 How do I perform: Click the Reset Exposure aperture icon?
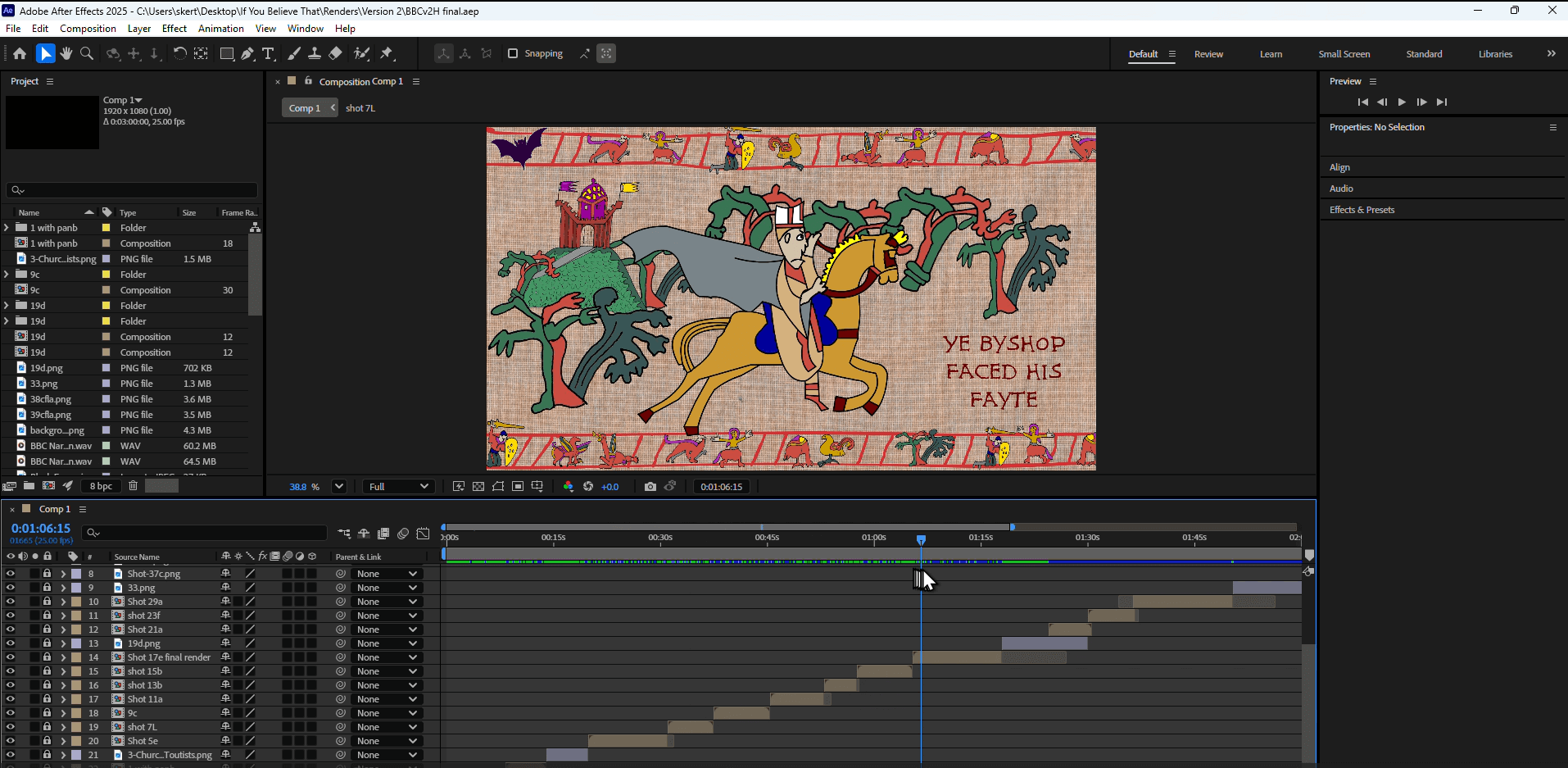[588, 486]
